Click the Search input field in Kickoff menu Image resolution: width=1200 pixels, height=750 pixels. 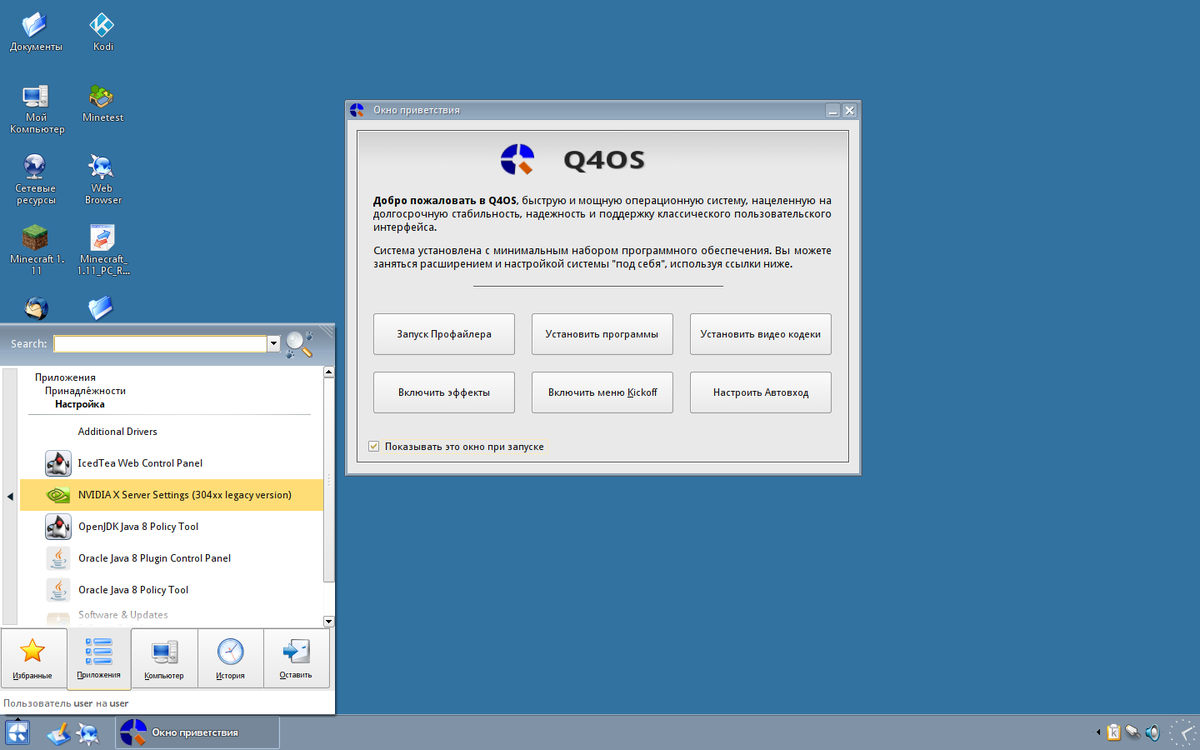(x=160, y=344)
